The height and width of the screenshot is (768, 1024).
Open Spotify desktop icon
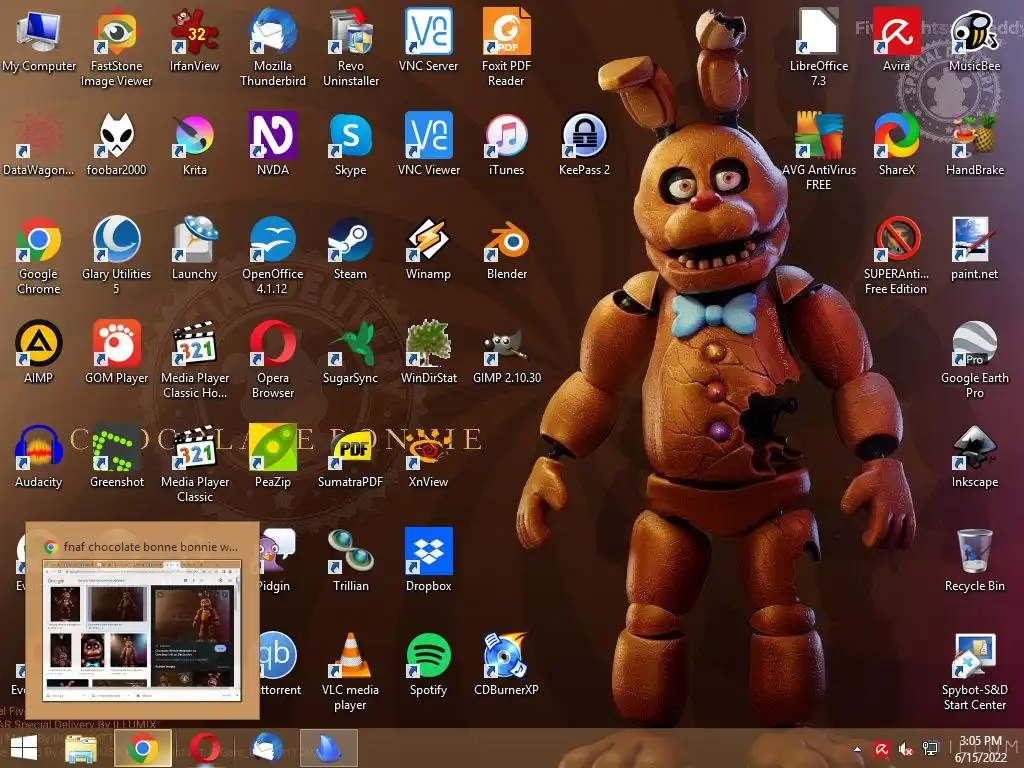coord(428,665)
